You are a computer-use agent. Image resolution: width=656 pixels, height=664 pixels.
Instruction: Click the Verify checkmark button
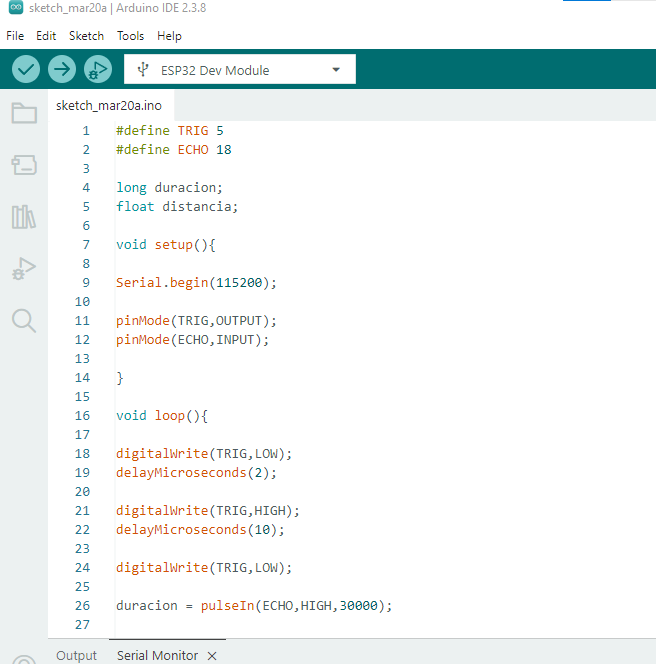[26, 69]
